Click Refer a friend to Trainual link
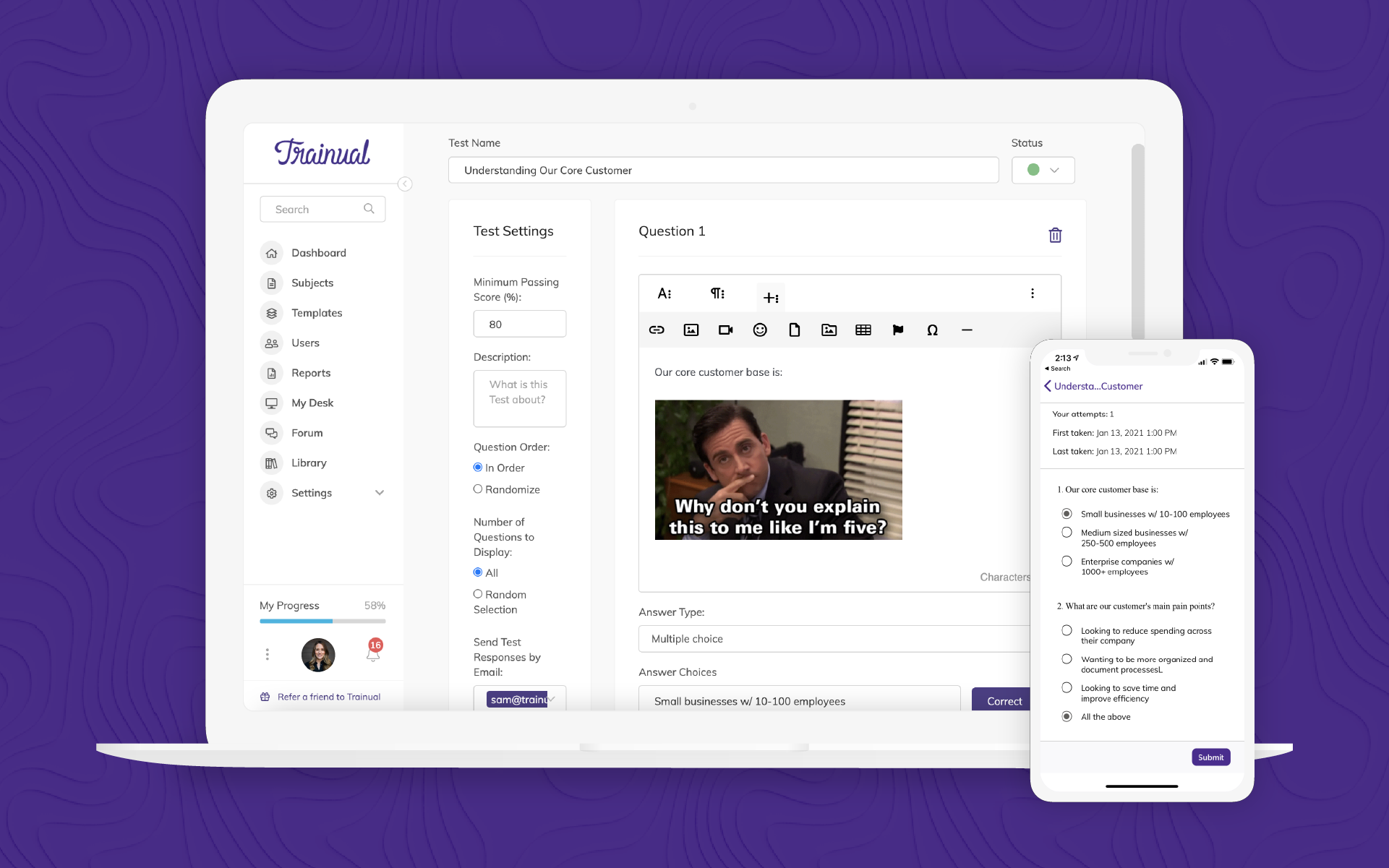This screenshot has width=1389, height=868. [x=329, y=697]
